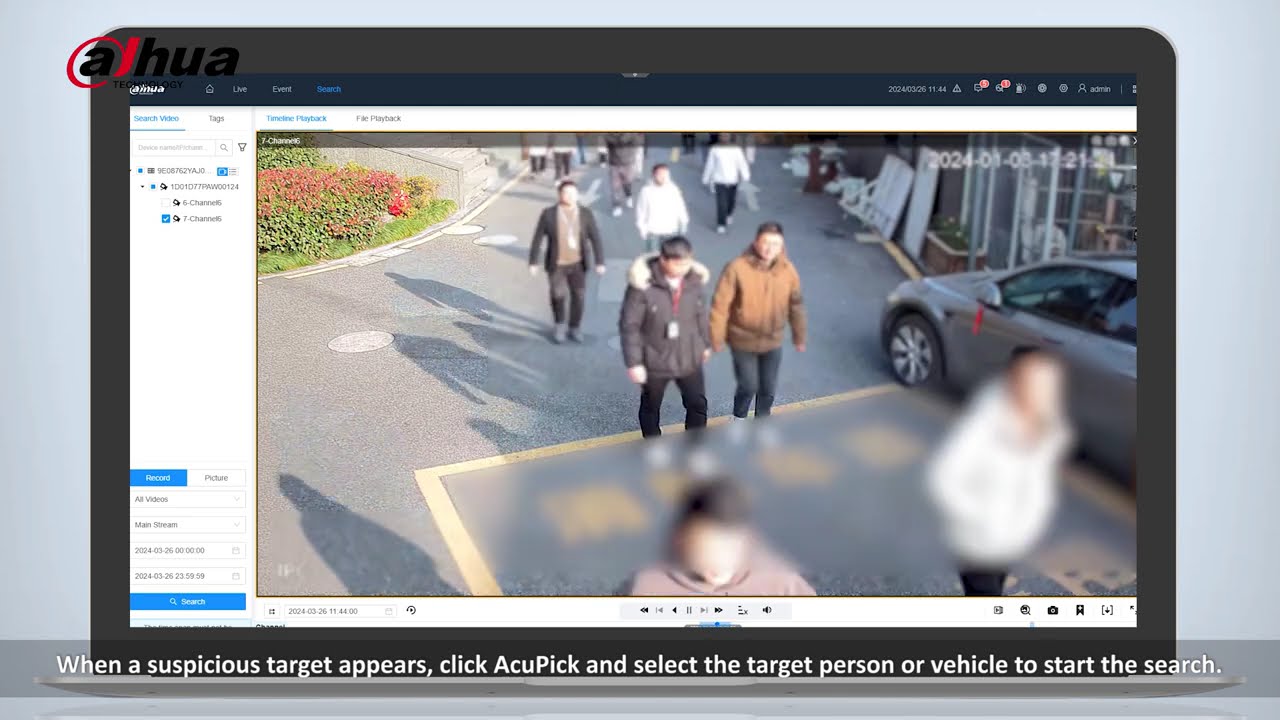Click the fast forward button
The height and width of the screenshot is (720, 1280).
pos(719,610)
